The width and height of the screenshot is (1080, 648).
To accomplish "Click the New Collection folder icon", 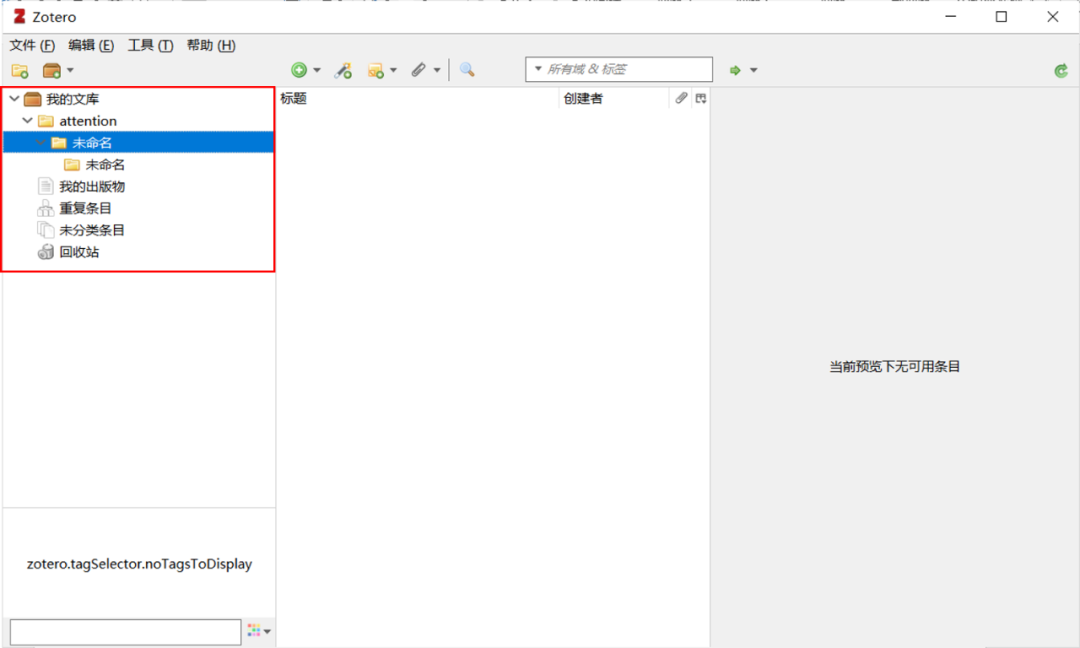I will point(20,70).
